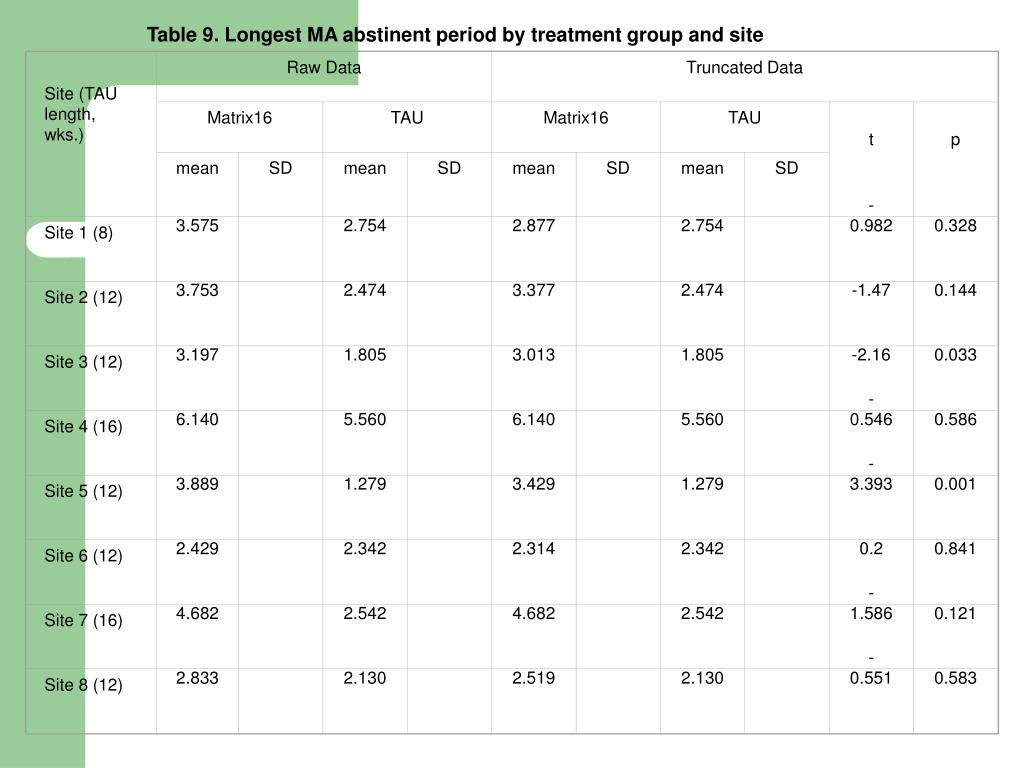Click 'TAU' header under Truncated Data
Screen dimensions: 1024x768
[744, 118]
